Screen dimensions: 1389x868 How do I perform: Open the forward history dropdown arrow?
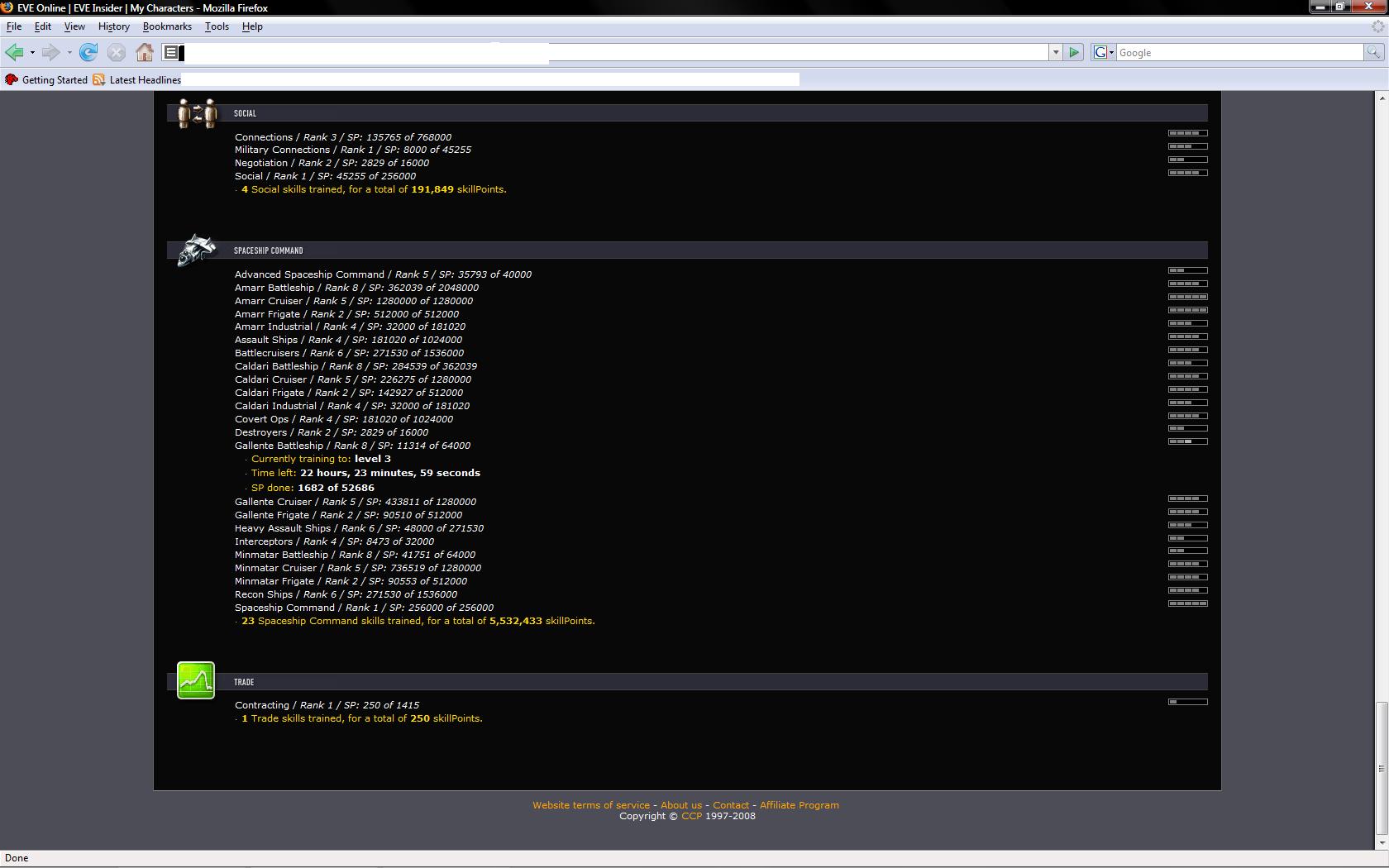pyautogui.click(x=69, y=53)
